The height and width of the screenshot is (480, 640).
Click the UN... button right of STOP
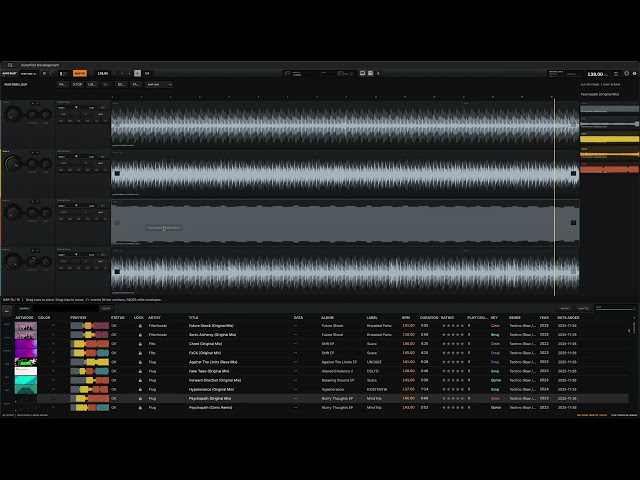coord(92,84)
